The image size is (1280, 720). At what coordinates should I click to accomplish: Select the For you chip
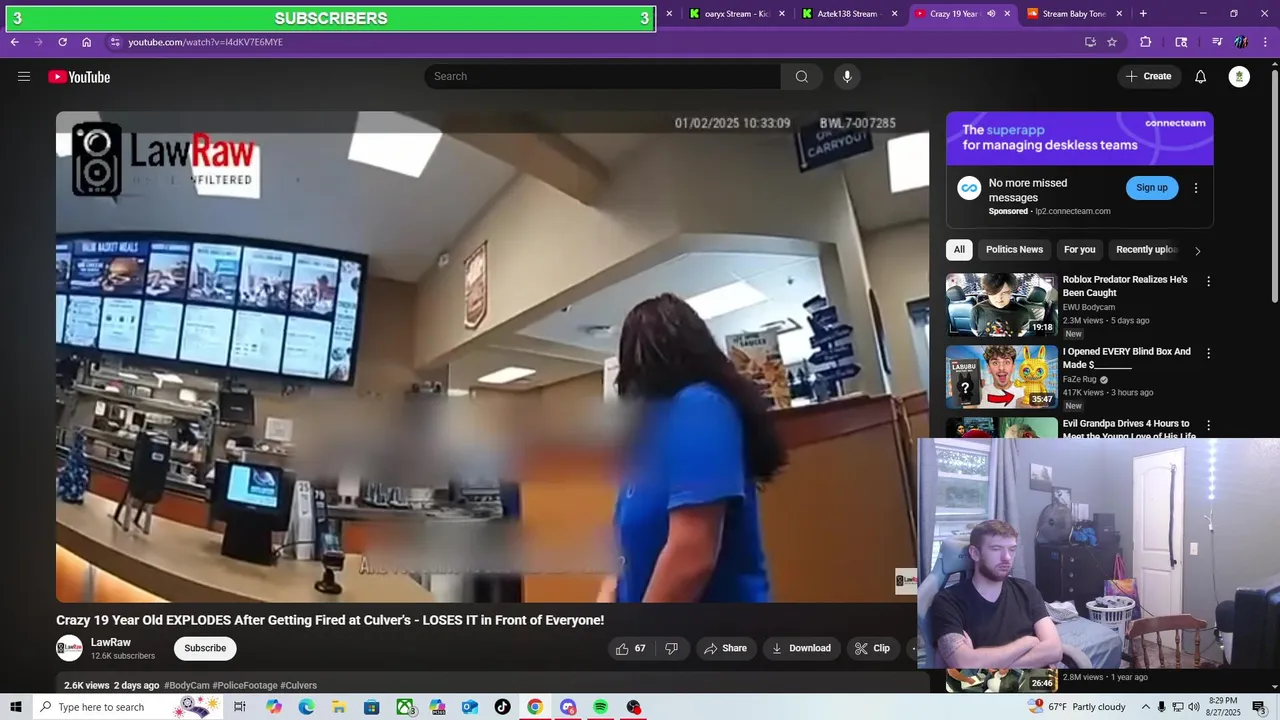[1079, 250]
